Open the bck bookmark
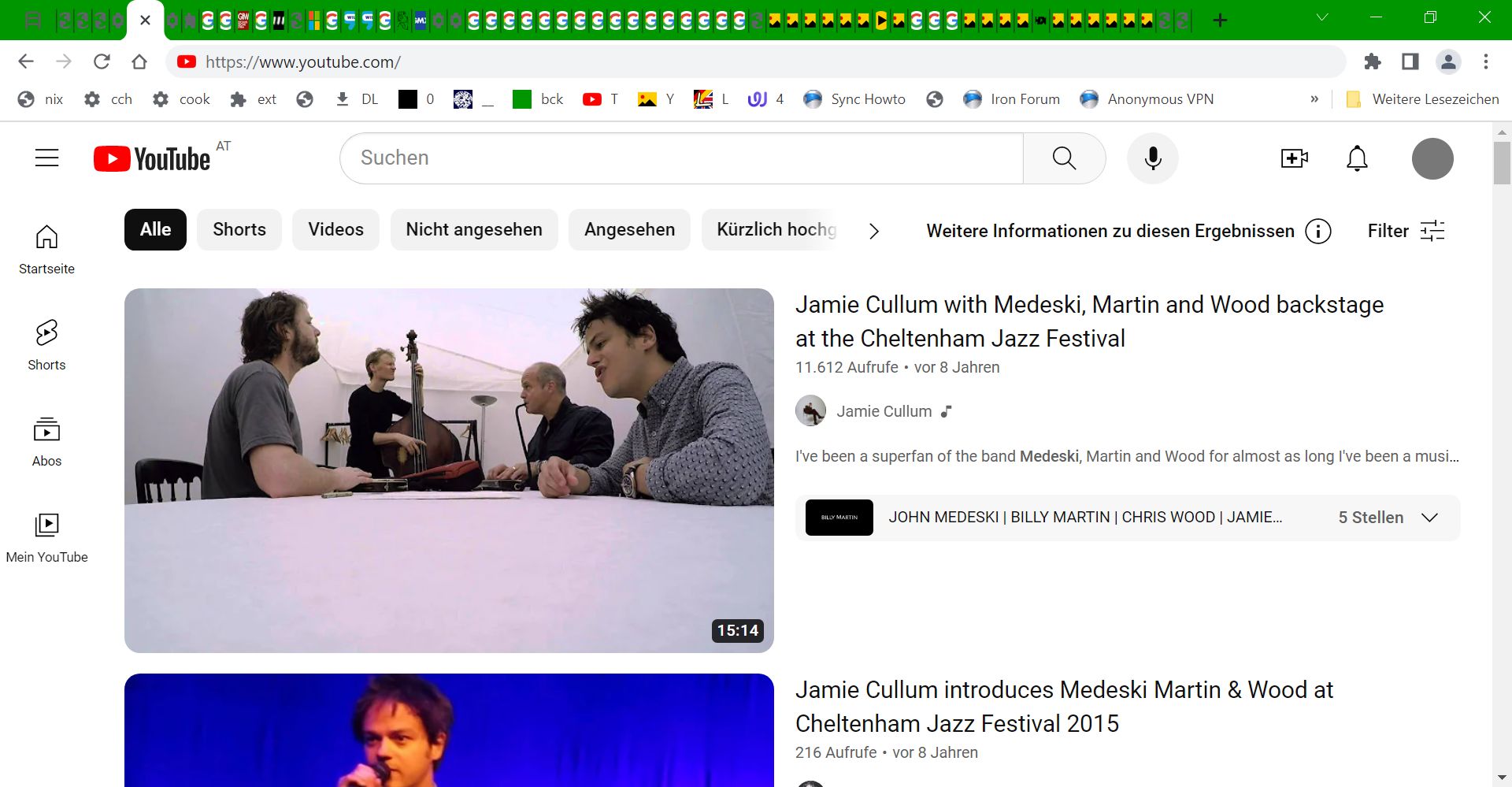 (x=538, y=99)
